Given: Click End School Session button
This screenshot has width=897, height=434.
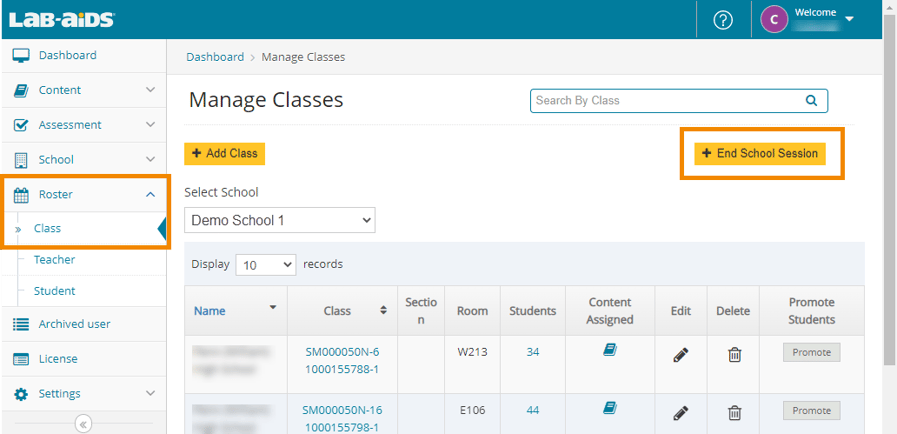Looking at the screenshot, I should point(760,154).
